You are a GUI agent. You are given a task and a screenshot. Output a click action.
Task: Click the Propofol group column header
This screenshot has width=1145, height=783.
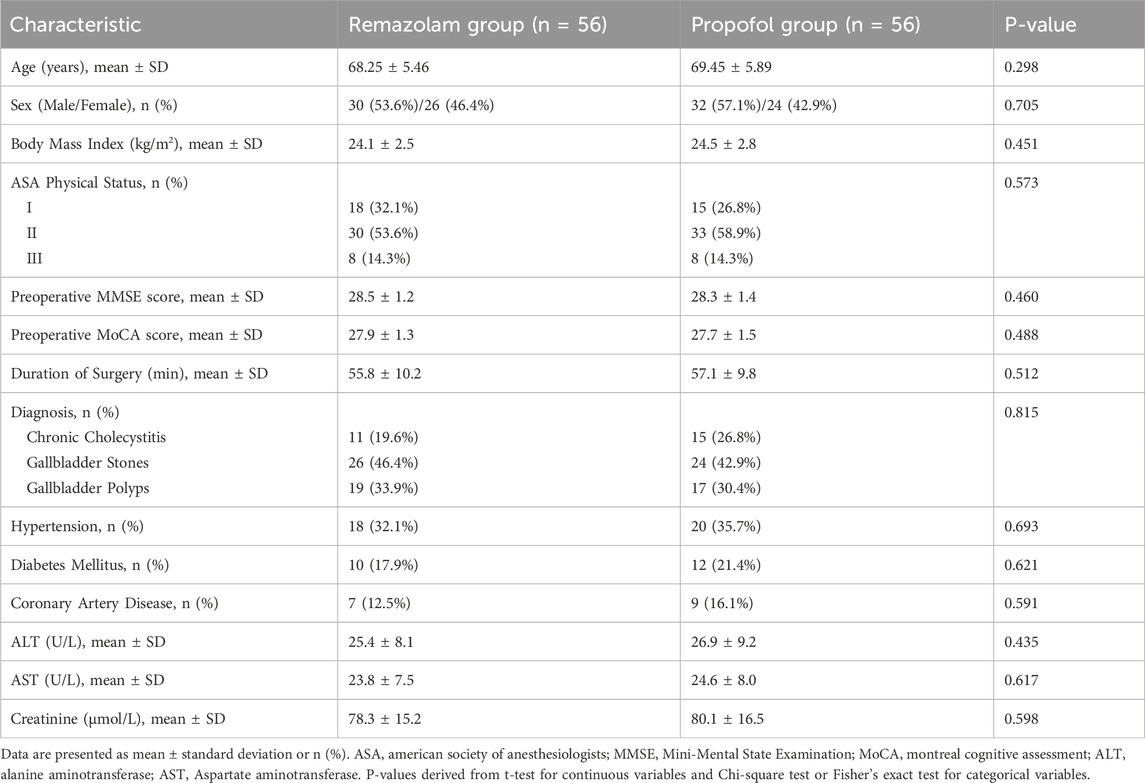[806, 25]
